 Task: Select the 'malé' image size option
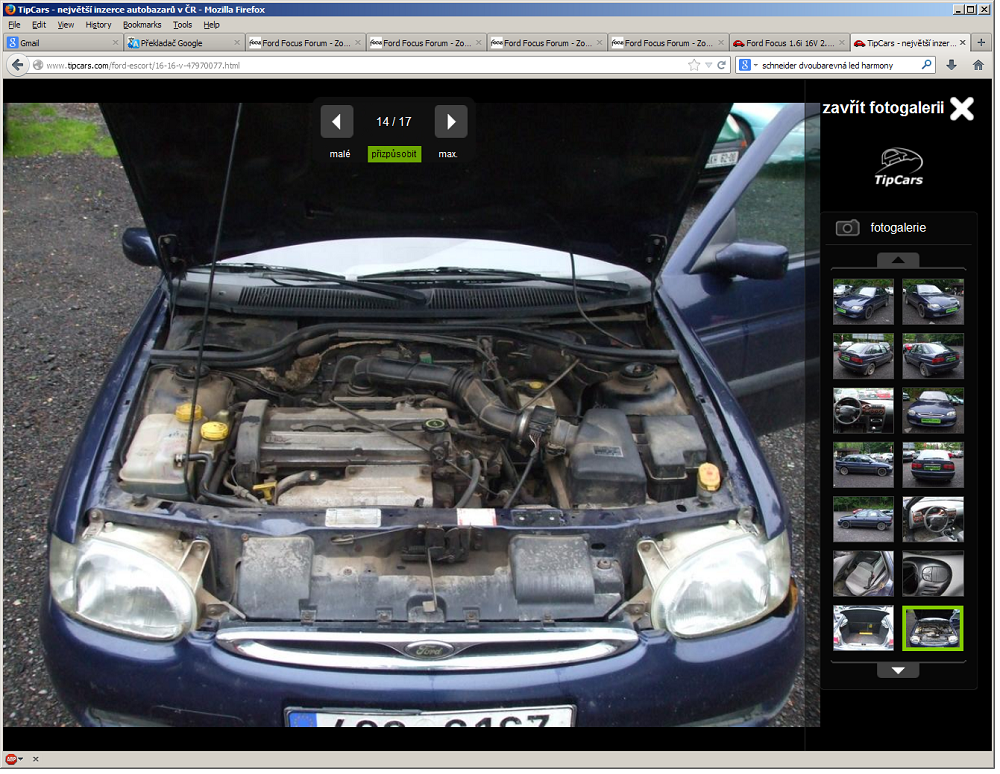(340, 154)
